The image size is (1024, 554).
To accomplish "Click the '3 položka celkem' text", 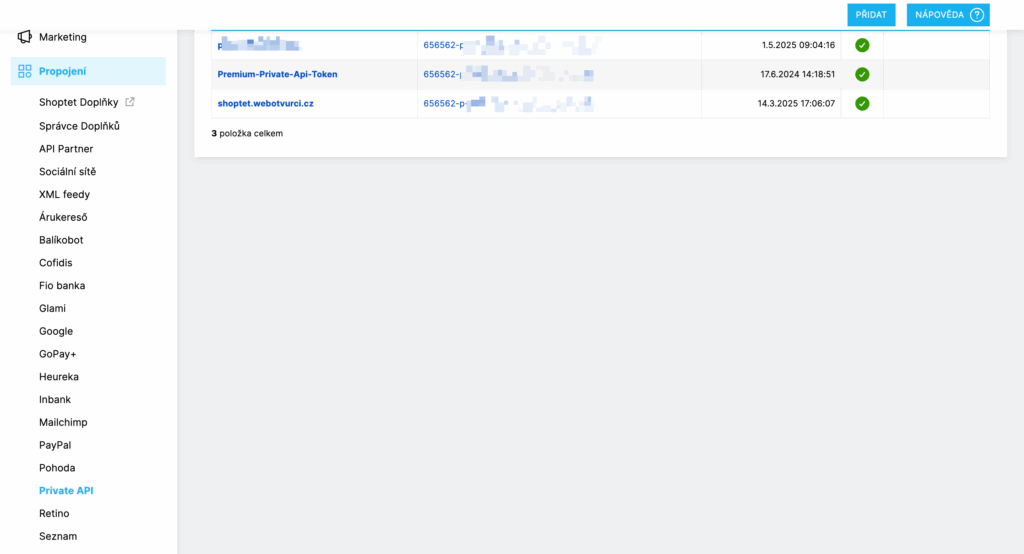I will click(x=247, y=133).
